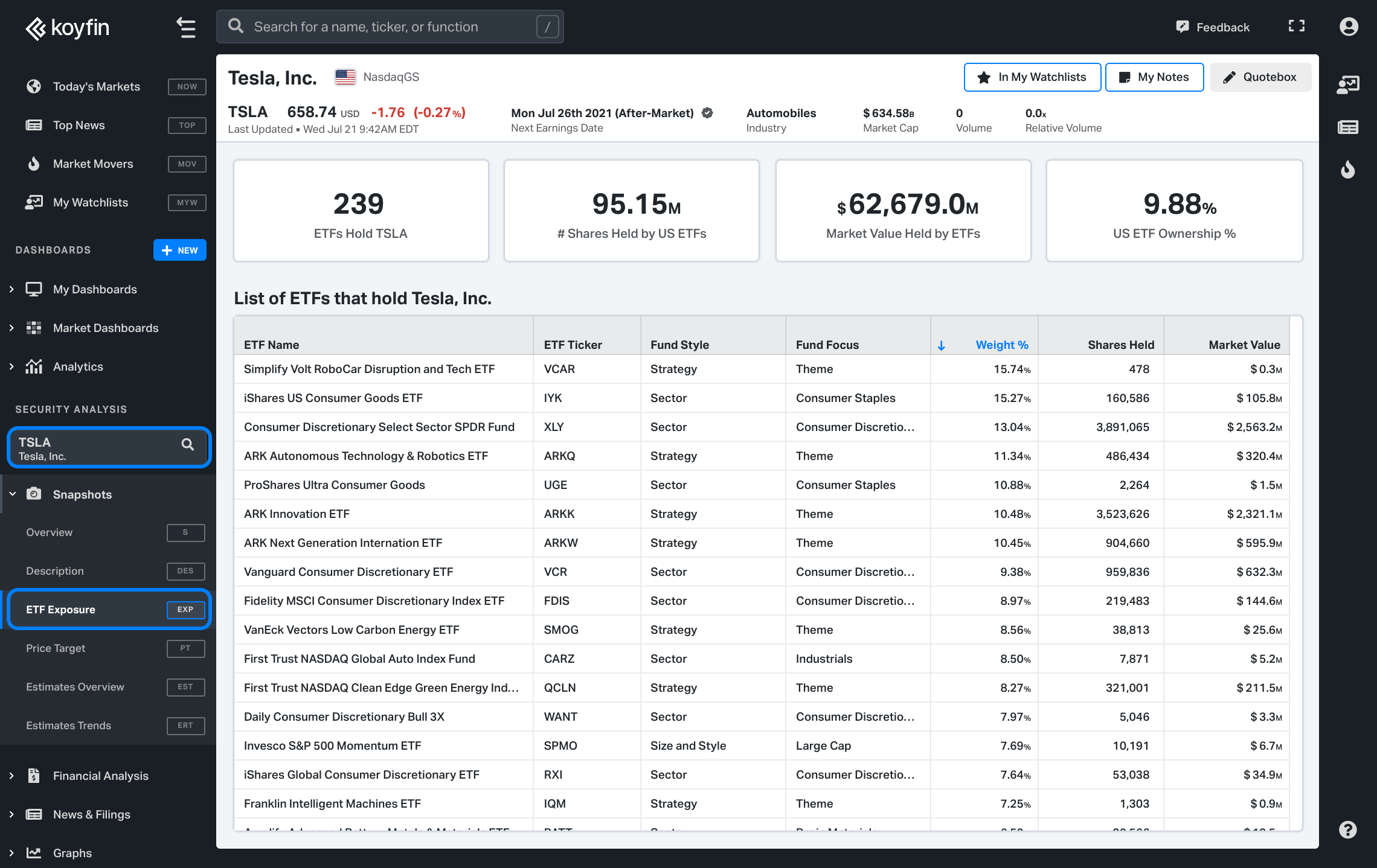Screen dimensions: 1377x868
Task: Click the Snapshots camera icon
Action: [34, 494]
